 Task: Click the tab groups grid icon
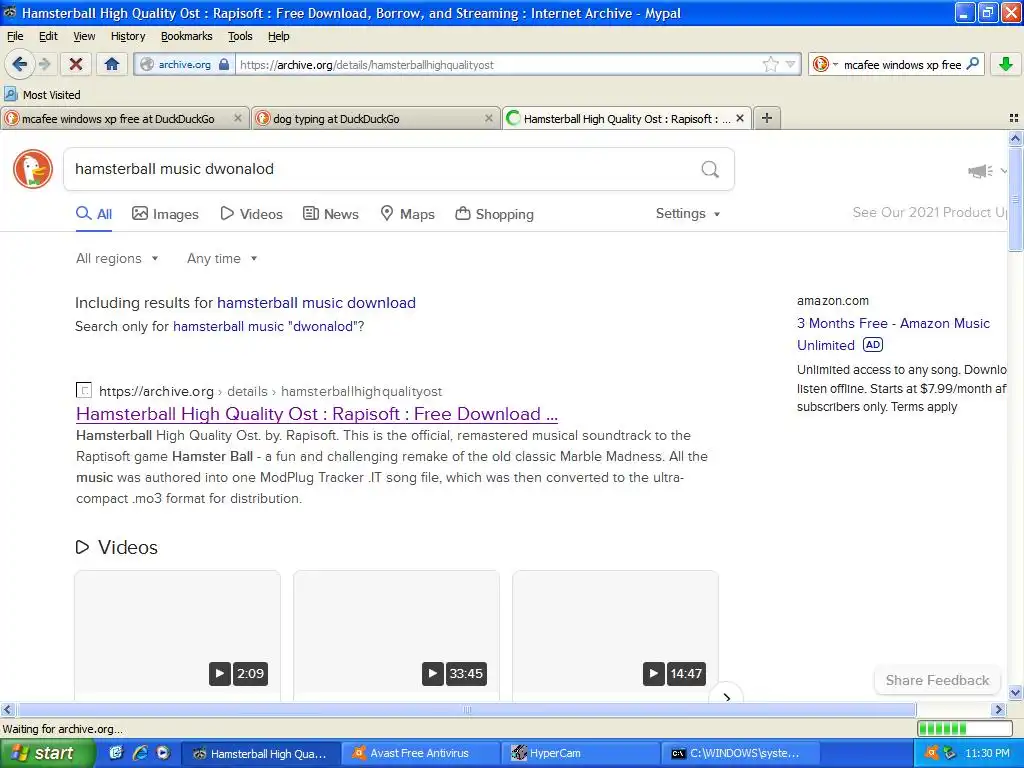[1014, 118]
